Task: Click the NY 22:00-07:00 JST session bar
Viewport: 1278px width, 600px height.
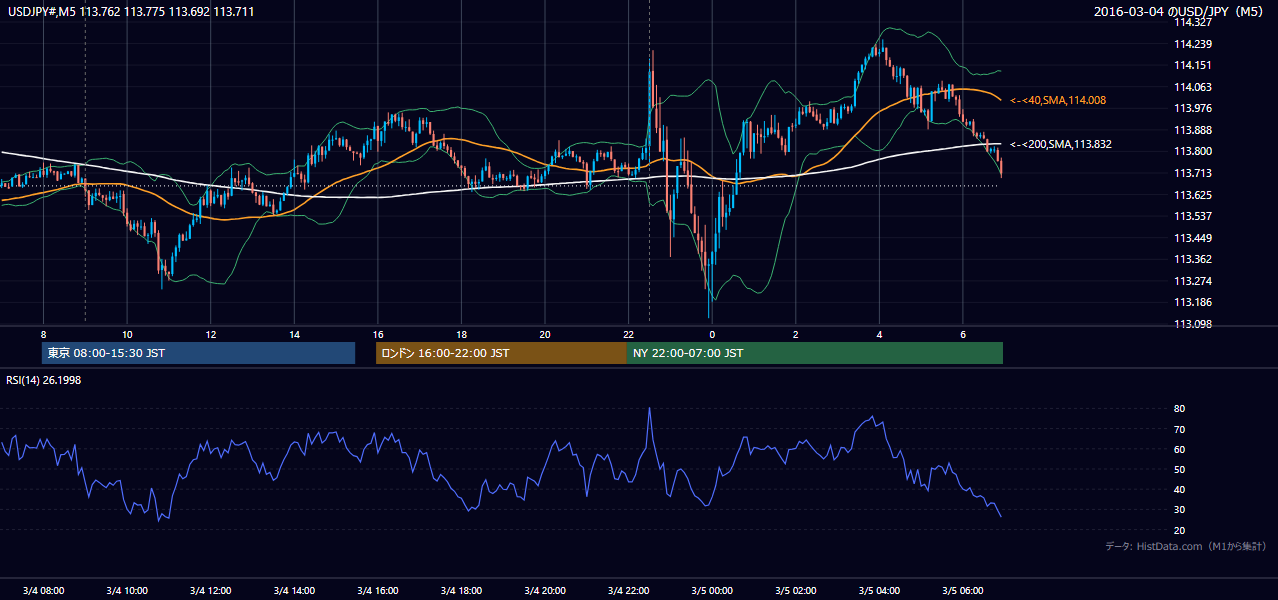Action: click(815, 353)
